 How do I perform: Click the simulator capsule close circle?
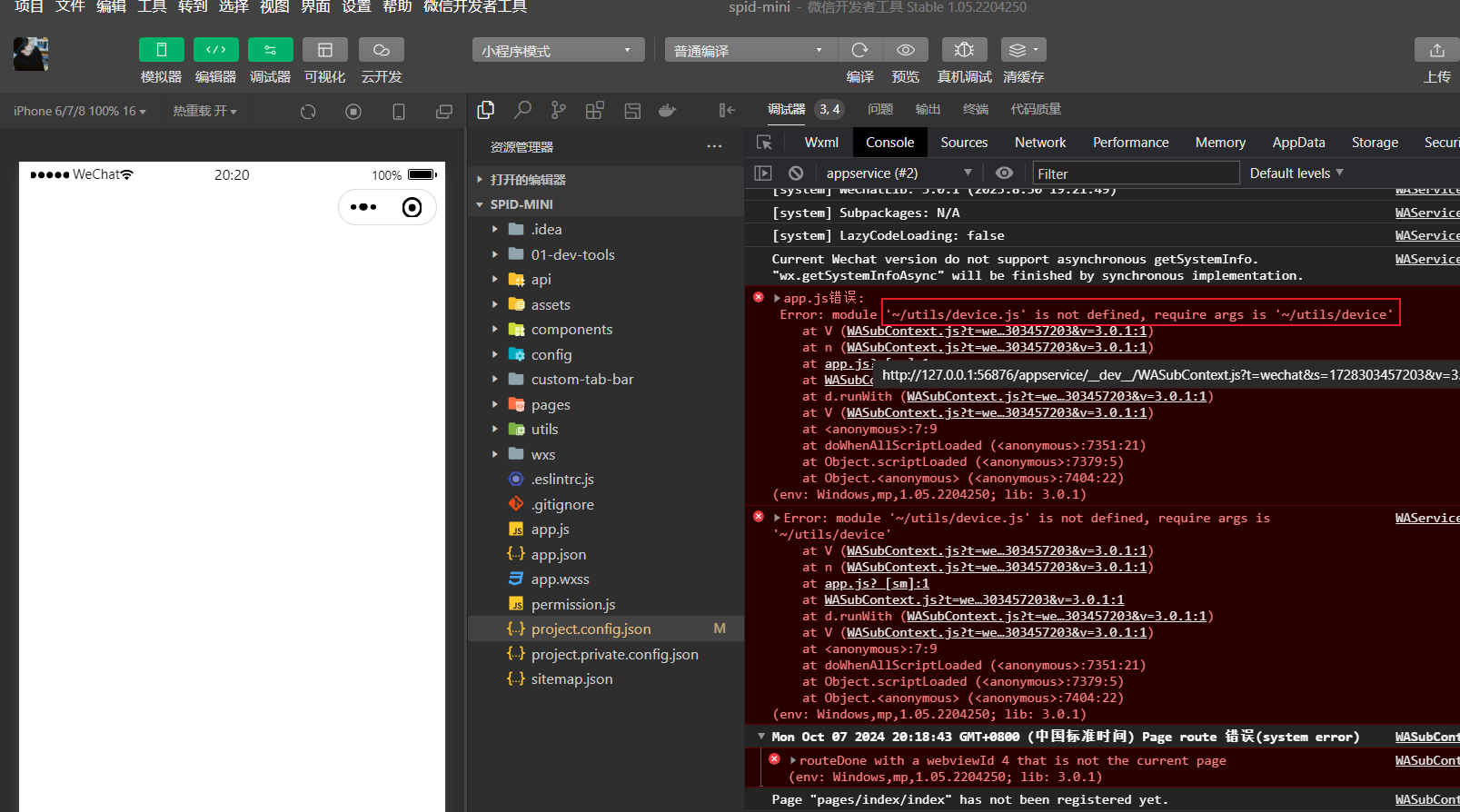click(412, 207)
